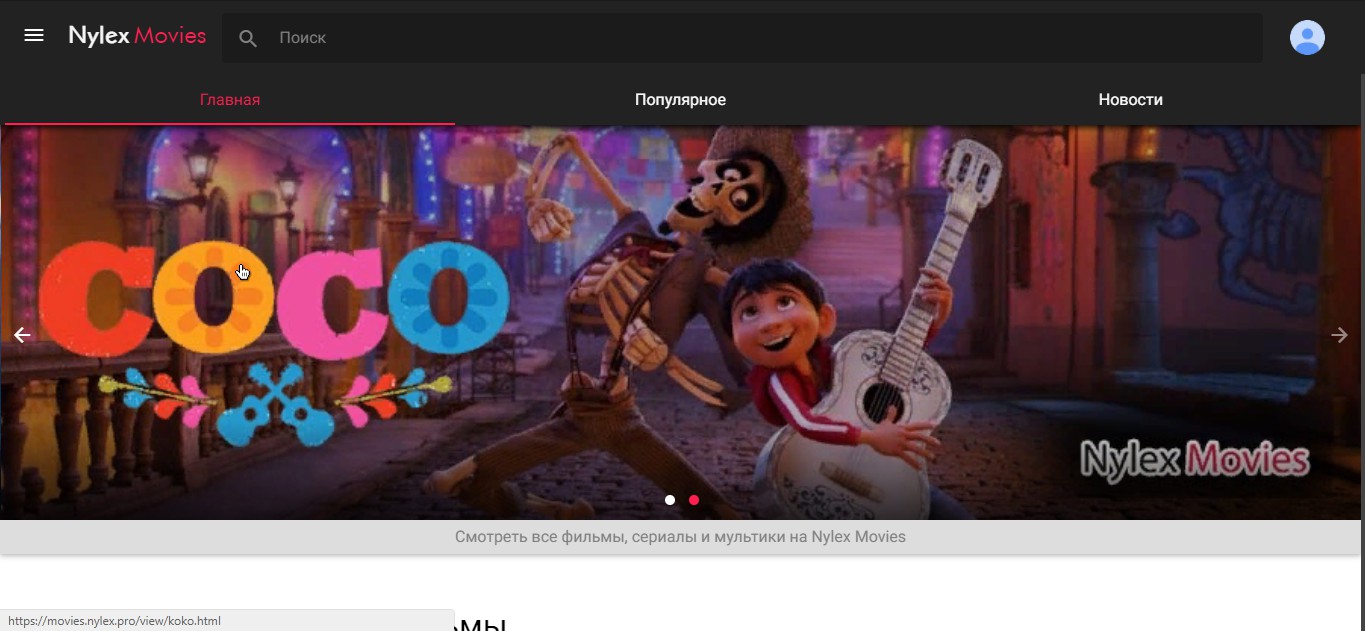The image size is (1365, 631).
Task: Open the hamburger navigation menu
Action: pos(34,36)
